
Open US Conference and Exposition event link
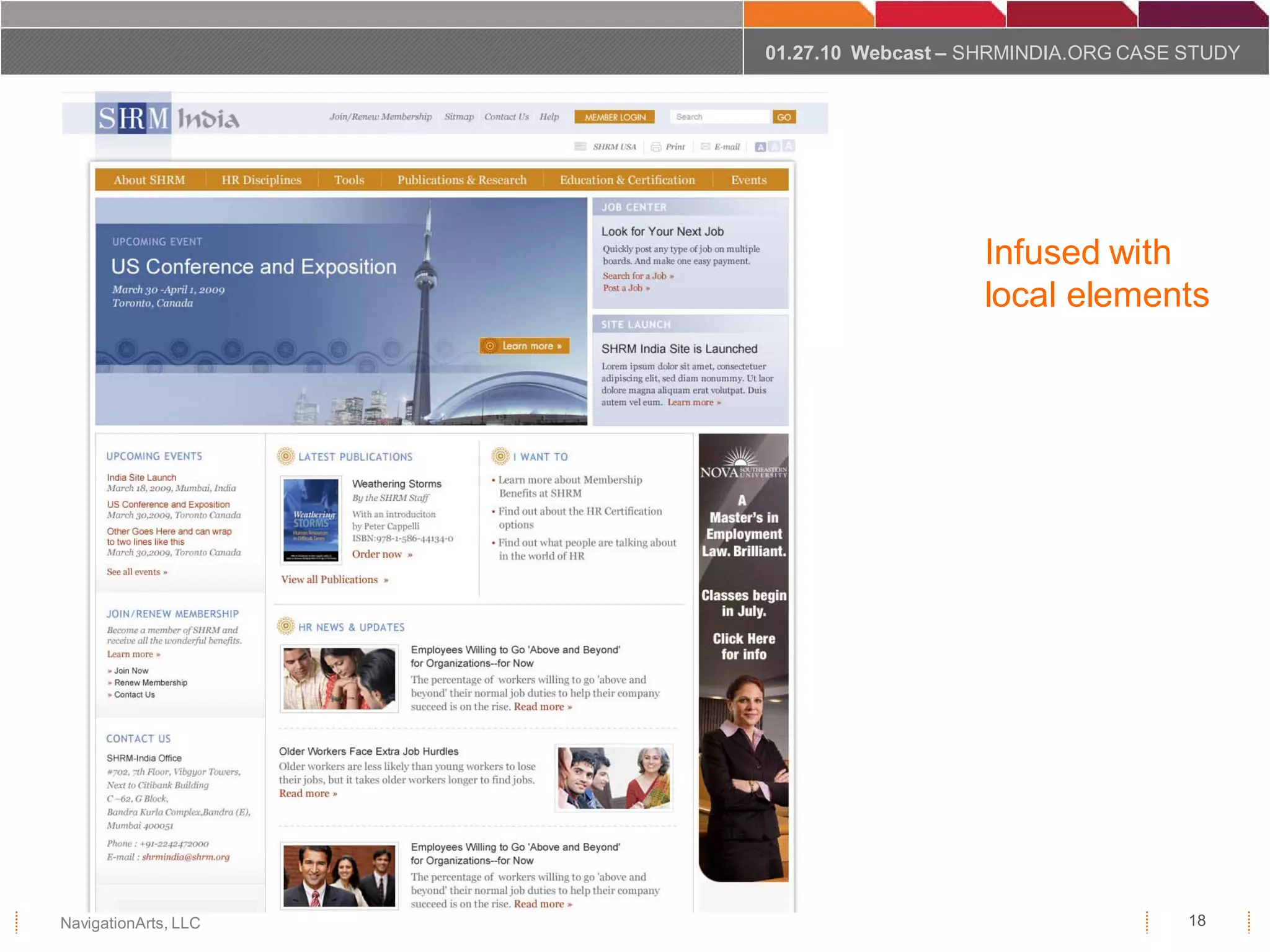(168, 505)
